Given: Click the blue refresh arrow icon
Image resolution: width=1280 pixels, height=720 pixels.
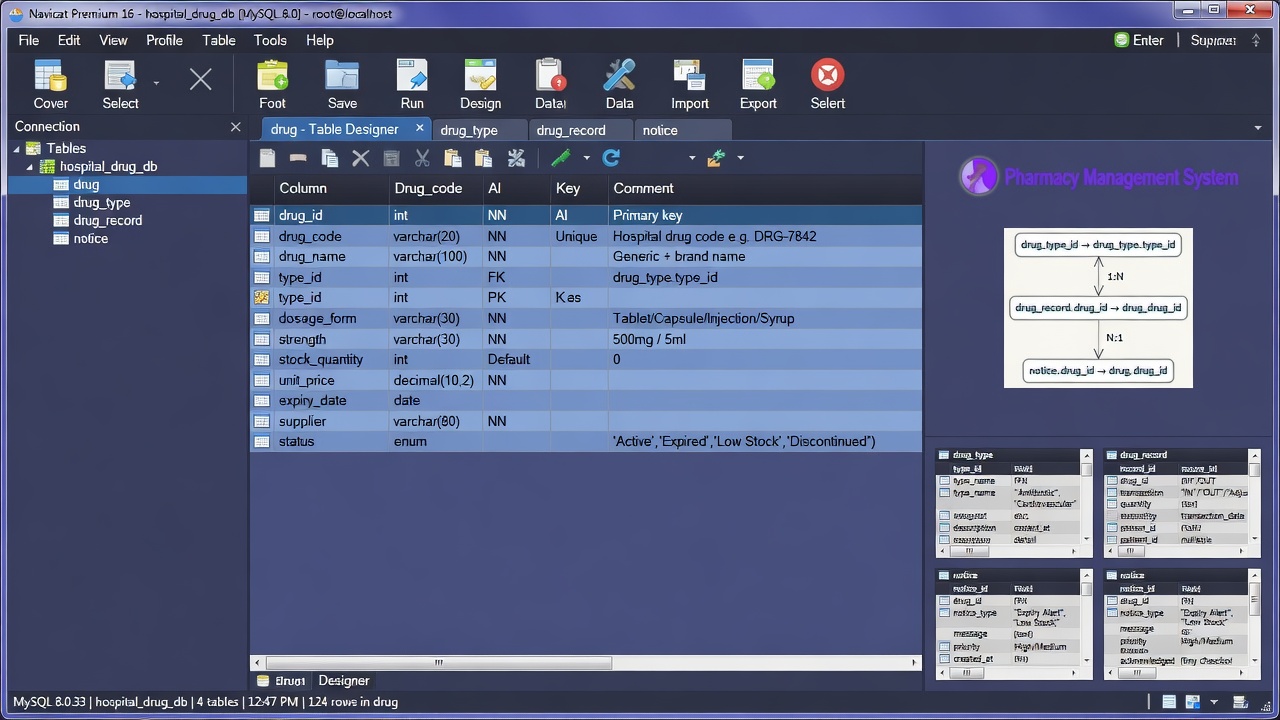Looking at the screenshot, I should (611, 158).
